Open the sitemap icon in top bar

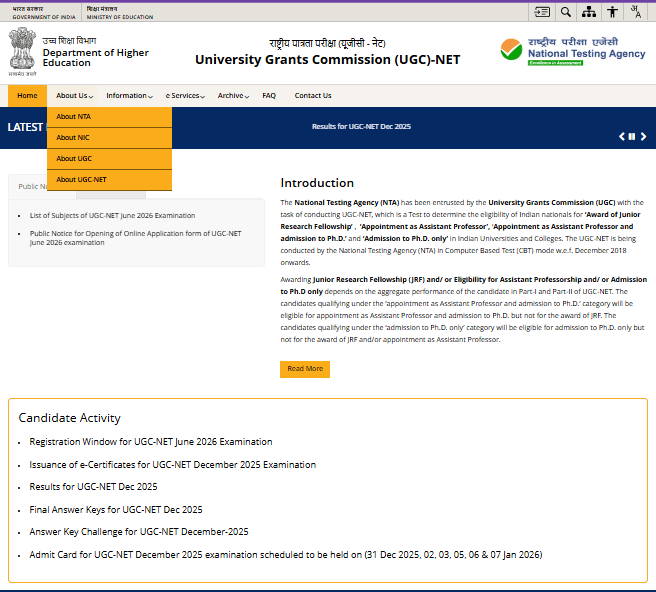[x=589, y=12]
